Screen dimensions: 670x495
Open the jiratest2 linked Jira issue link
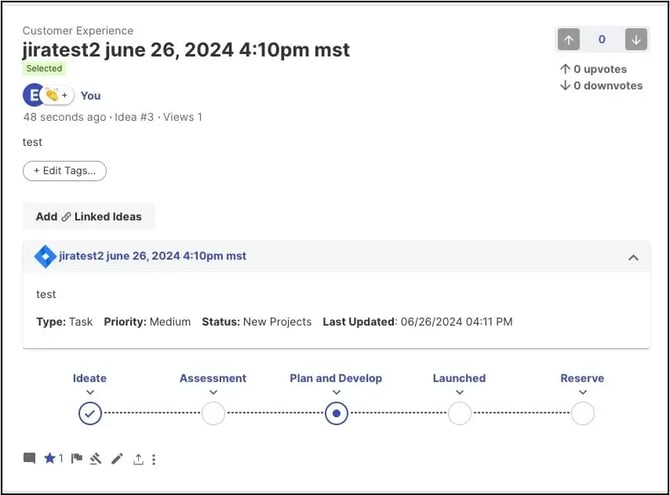[153, 256]
